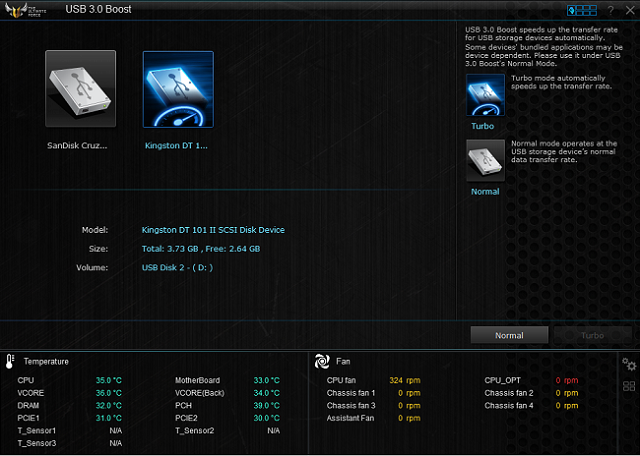Click the Normal mode drive icon
Image resolution: width=640 pixels, height=456 pixels.
[485, 160]
